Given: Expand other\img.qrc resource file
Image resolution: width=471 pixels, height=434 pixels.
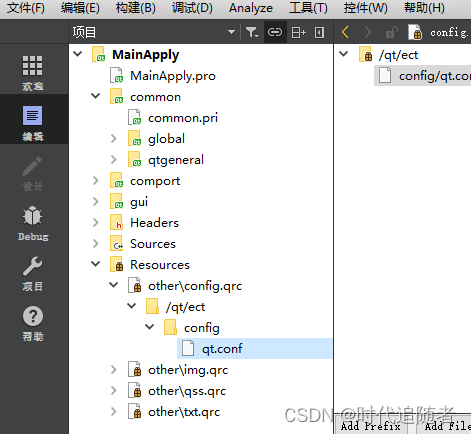Looking at the screenshot, I should pos(114,370).
